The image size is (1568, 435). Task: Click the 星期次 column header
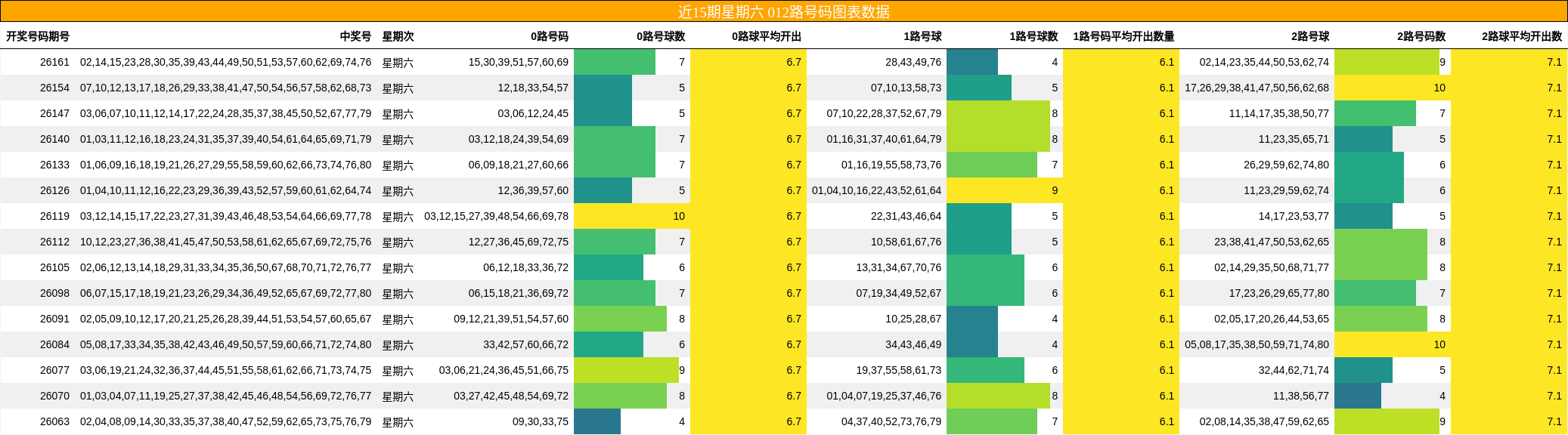coord(398,36)
